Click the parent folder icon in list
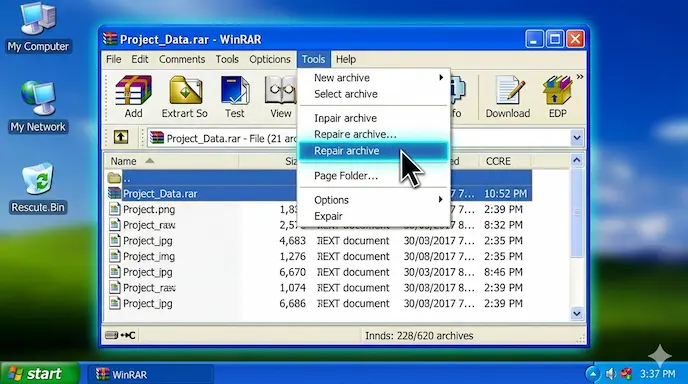The image size is (688, 384). coord(114,178)
